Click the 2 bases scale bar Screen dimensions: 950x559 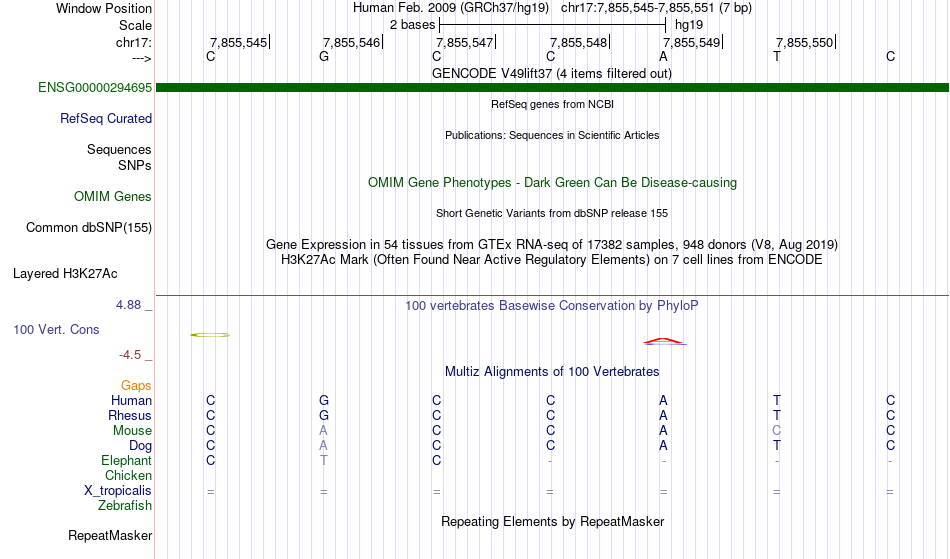click(x=552, y=25)
